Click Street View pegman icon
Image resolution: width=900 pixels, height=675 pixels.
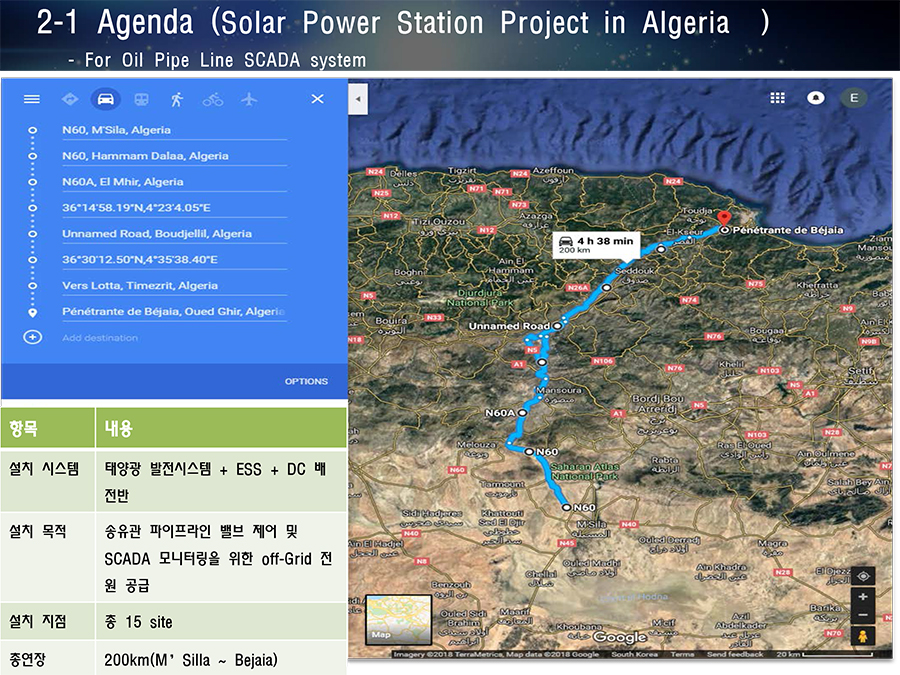tap(863, 635)
